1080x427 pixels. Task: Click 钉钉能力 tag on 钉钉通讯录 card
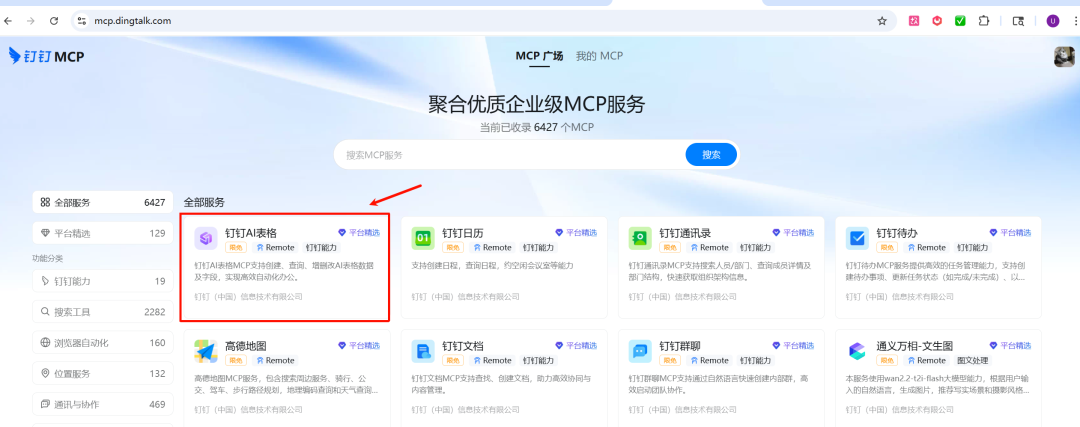(756, 247)
